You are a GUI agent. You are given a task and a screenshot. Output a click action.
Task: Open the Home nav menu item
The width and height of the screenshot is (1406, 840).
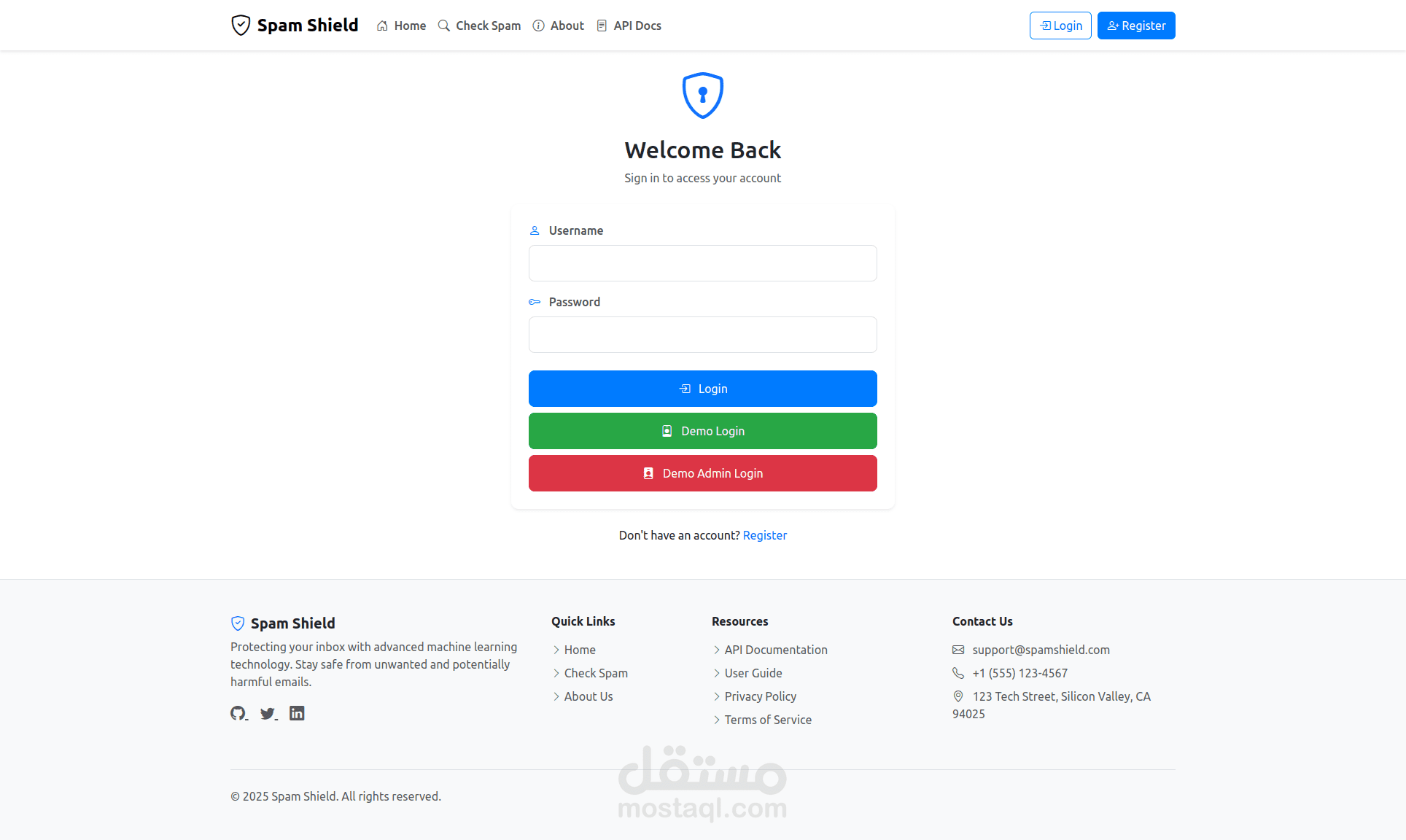[x=401, y=26]
